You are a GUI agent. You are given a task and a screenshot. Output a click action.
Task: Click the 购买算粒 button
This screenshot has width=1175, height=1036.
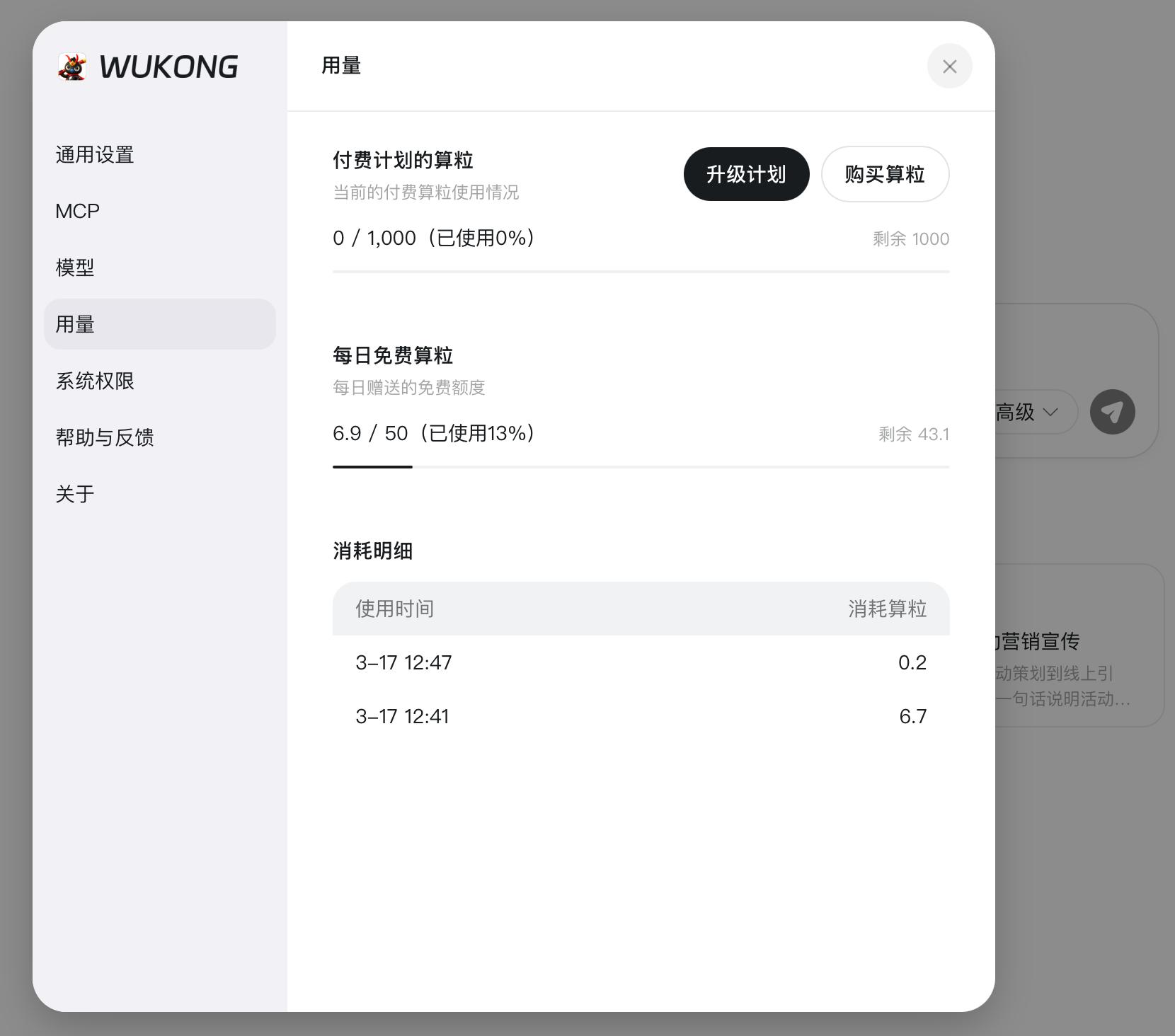pos(885,174)
